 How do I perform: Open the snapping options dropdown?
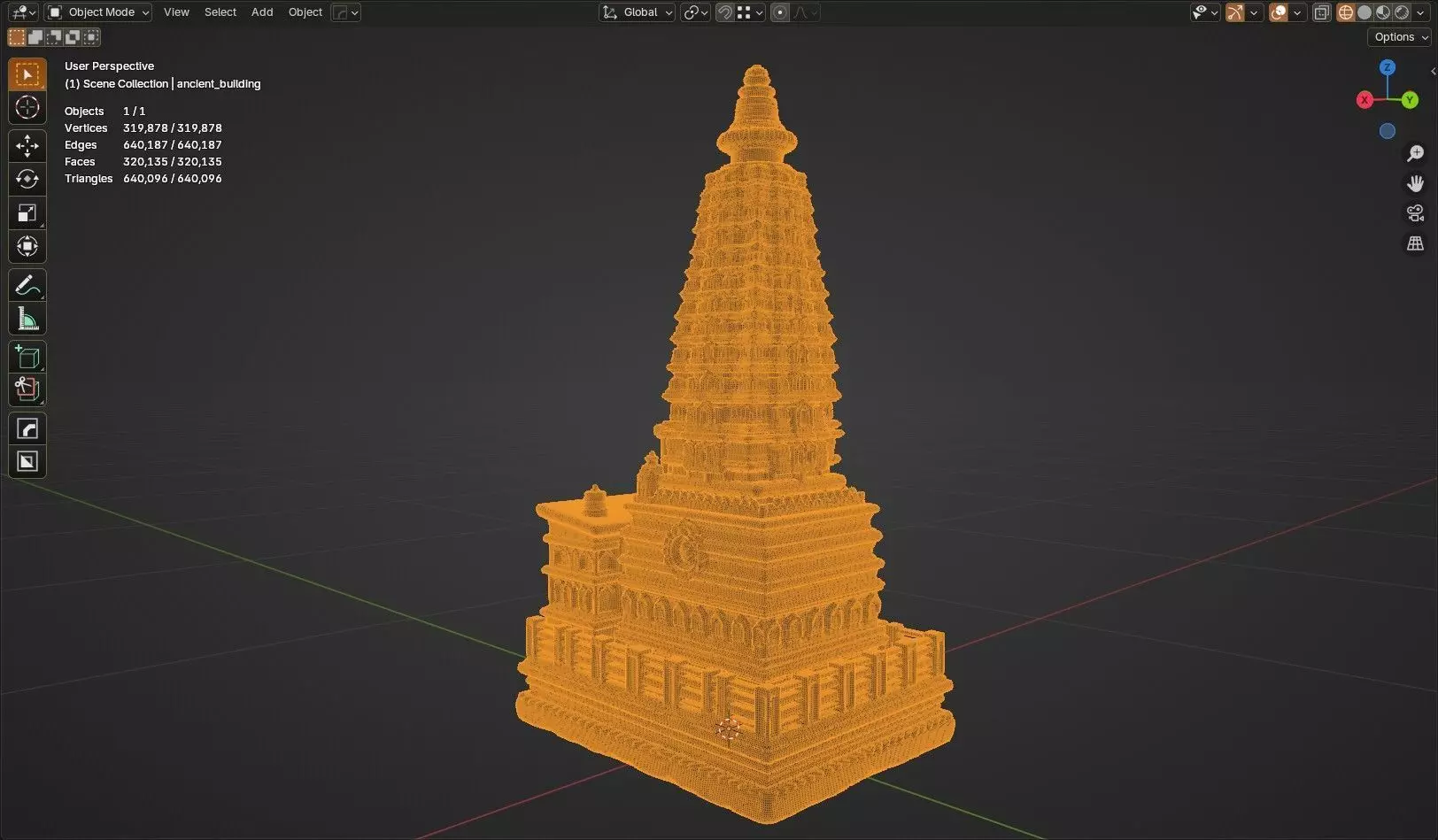751,12
